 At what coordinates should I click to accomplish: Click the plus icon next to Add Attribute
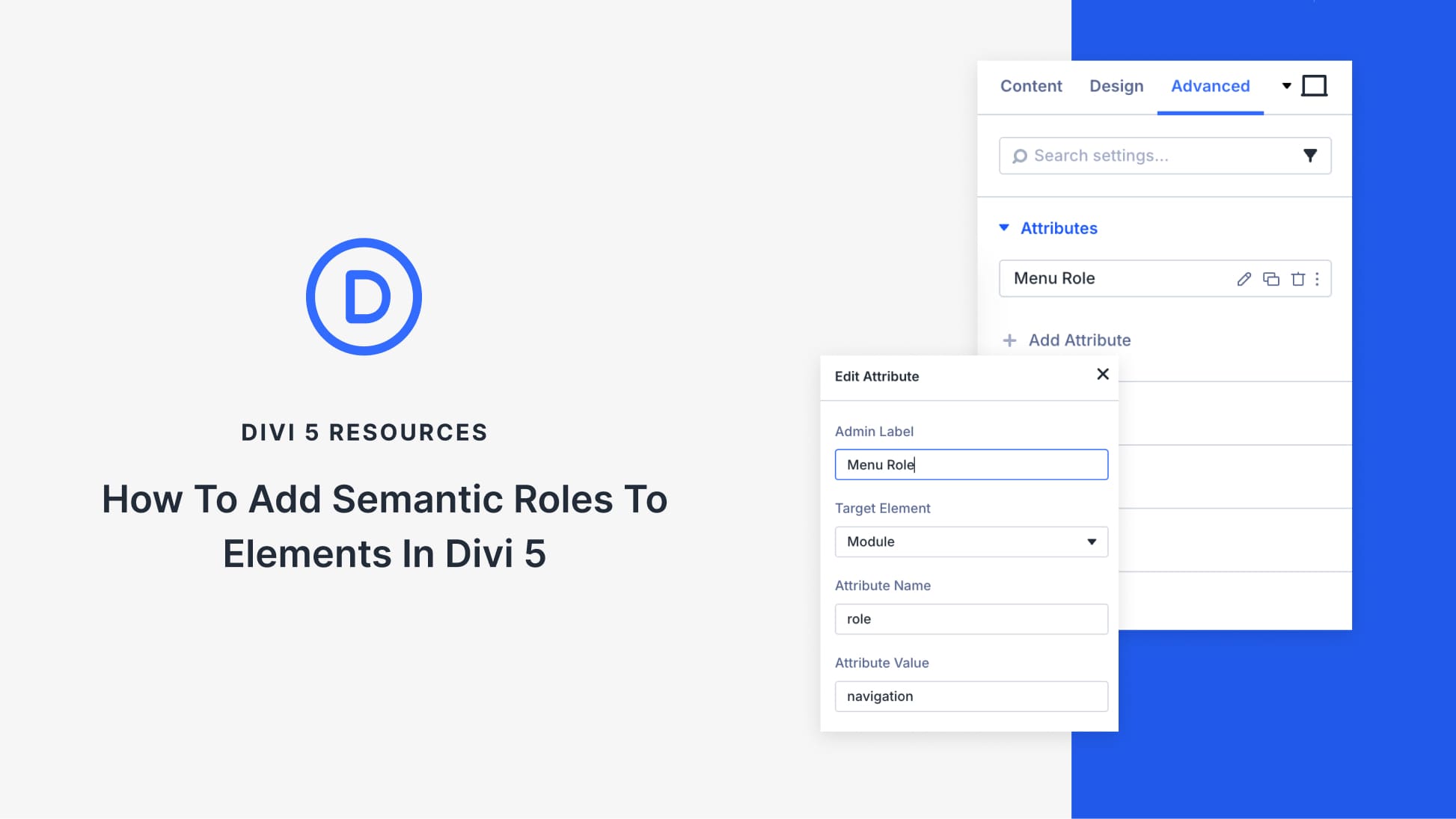click(1010, 340)
